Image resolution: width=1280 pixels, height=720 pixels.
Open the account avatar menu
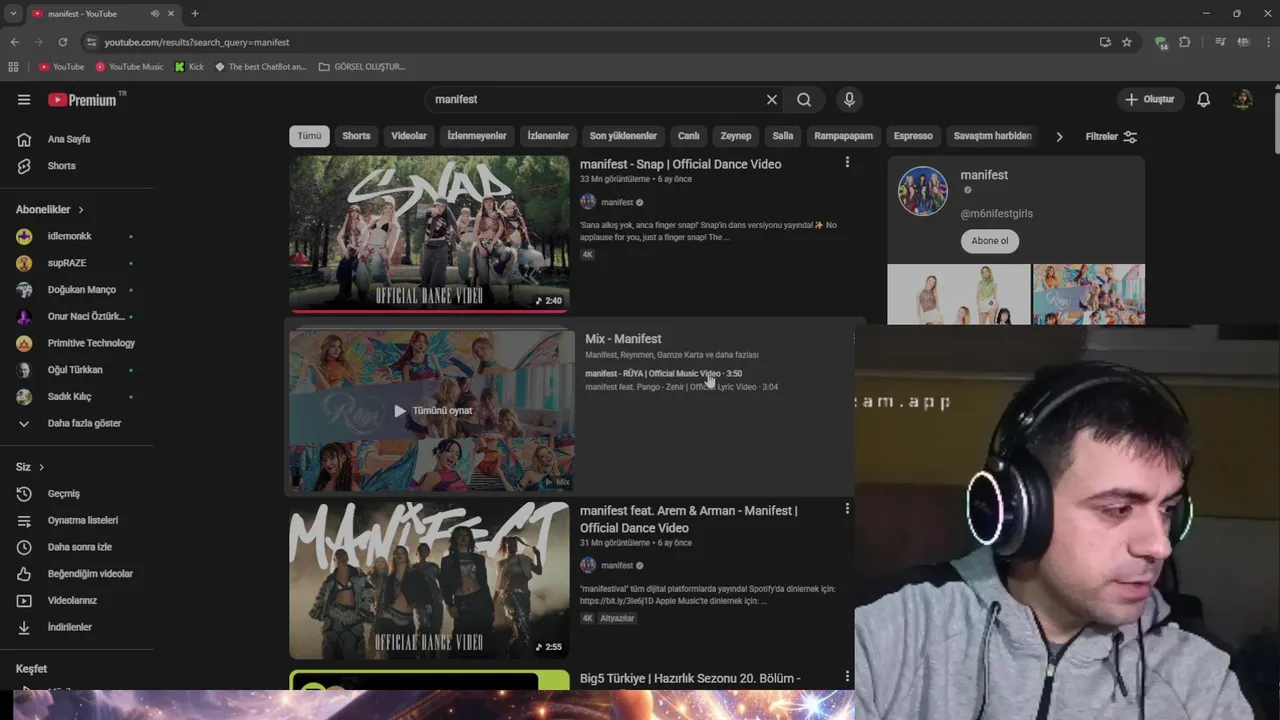[1243, 99]
